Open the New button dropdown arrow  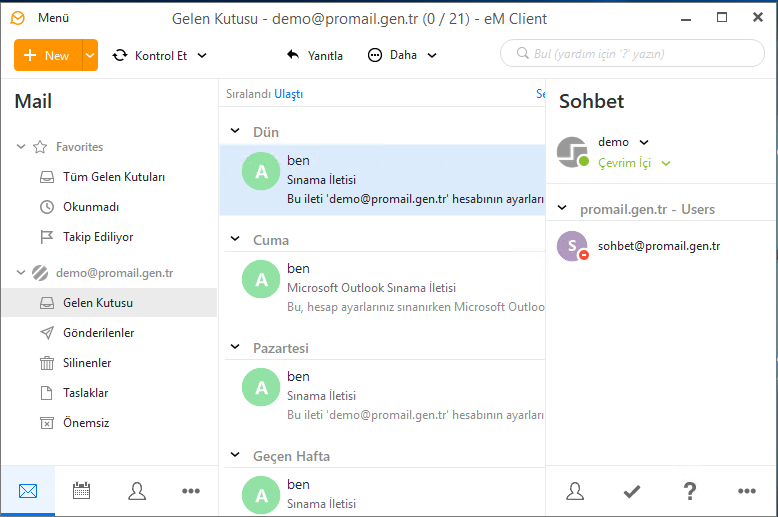click(90, 55)
